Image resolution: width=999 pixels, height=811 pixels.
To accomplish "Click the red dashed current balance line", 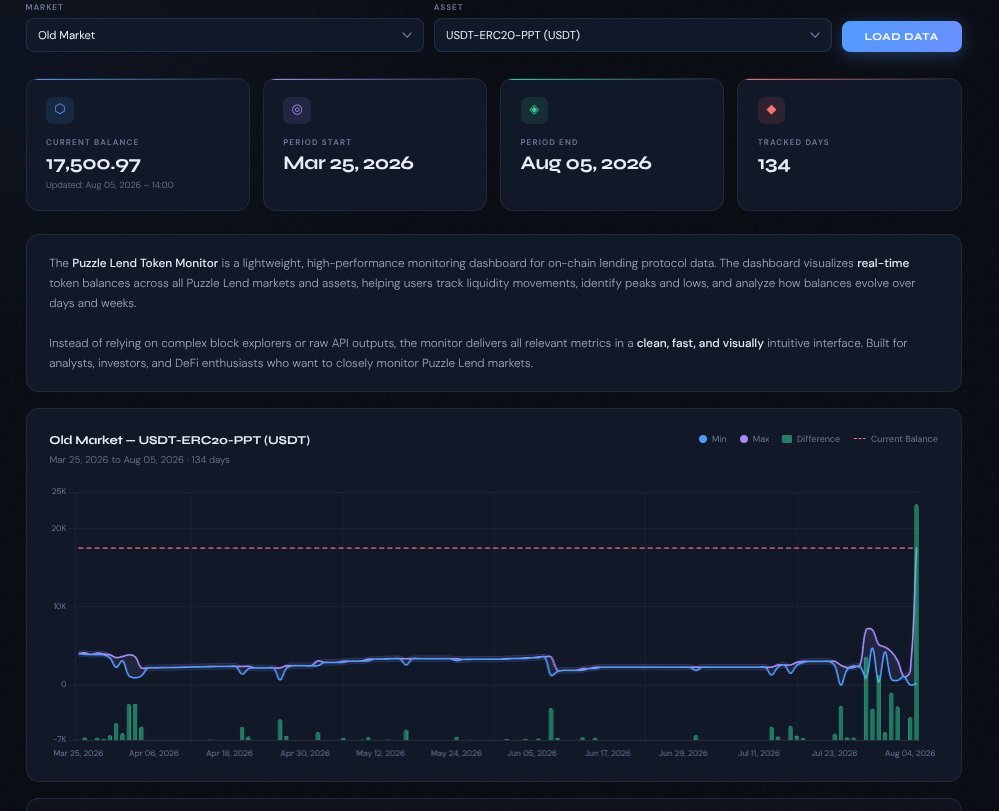I will tap(496, 548).
